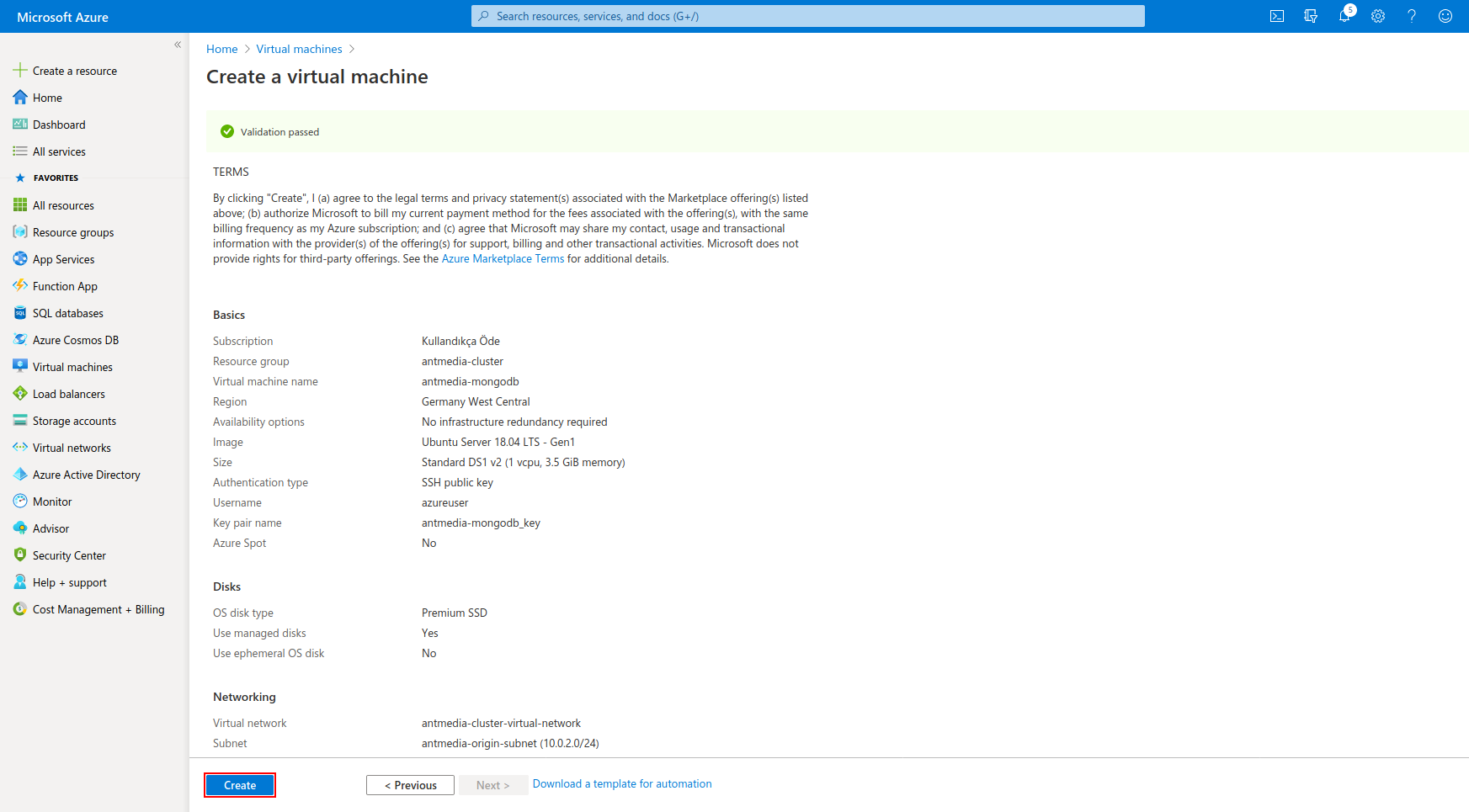Viewport: 1469px width, 812px height.
Task: Click the feedback smiley icon
Action: (x=1445, y=16)
